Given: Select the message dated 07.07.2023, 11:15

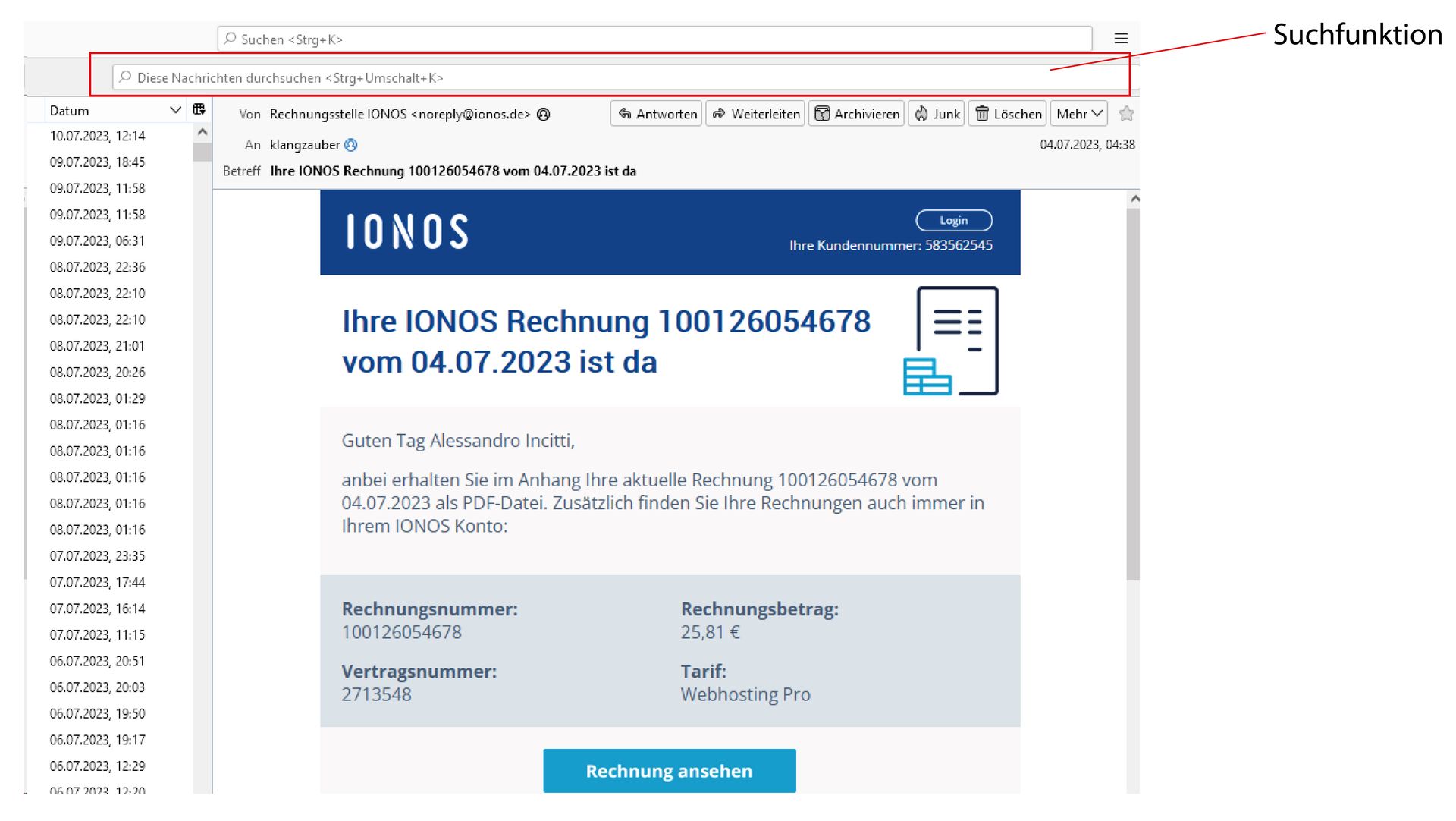Looking at the screenshot, I should [x=98, y=635].
